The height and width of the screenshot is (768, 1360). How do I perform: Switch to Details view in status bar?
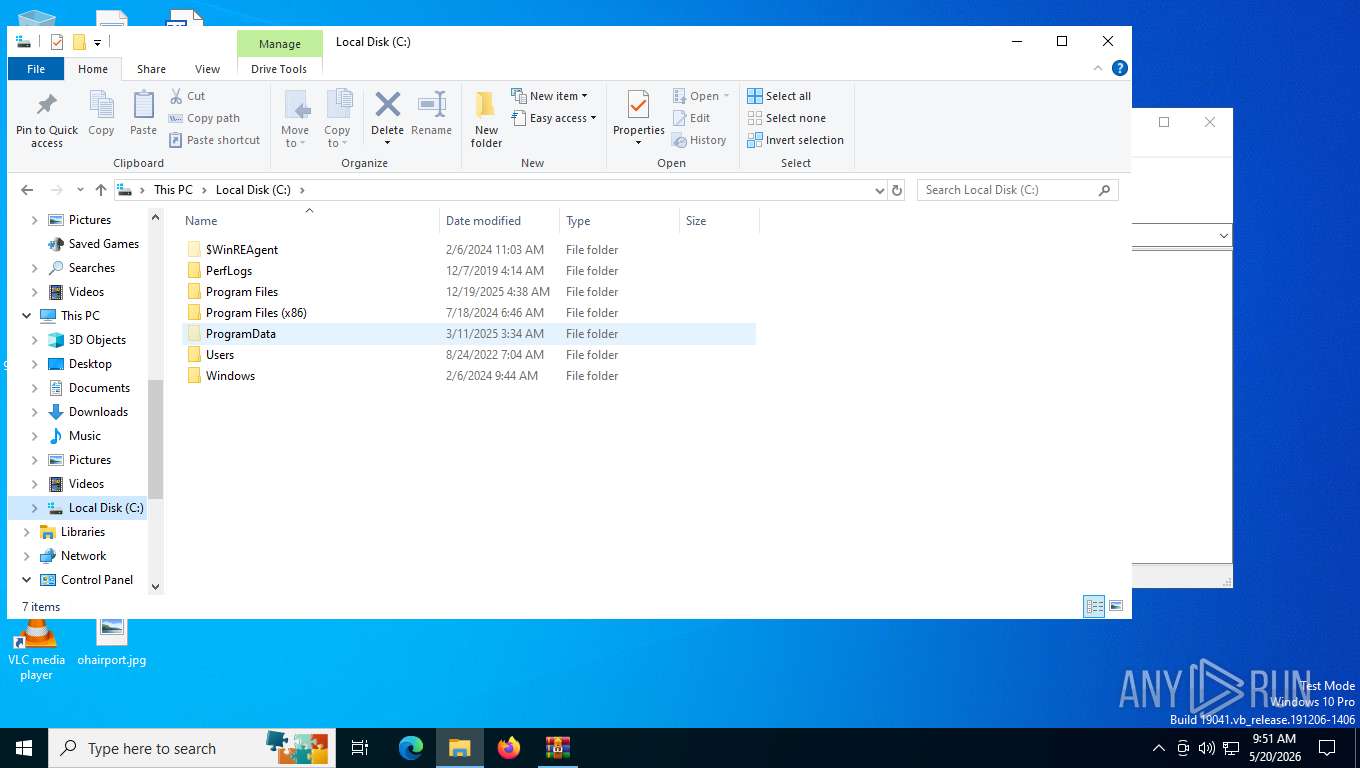pos(1095,606)
